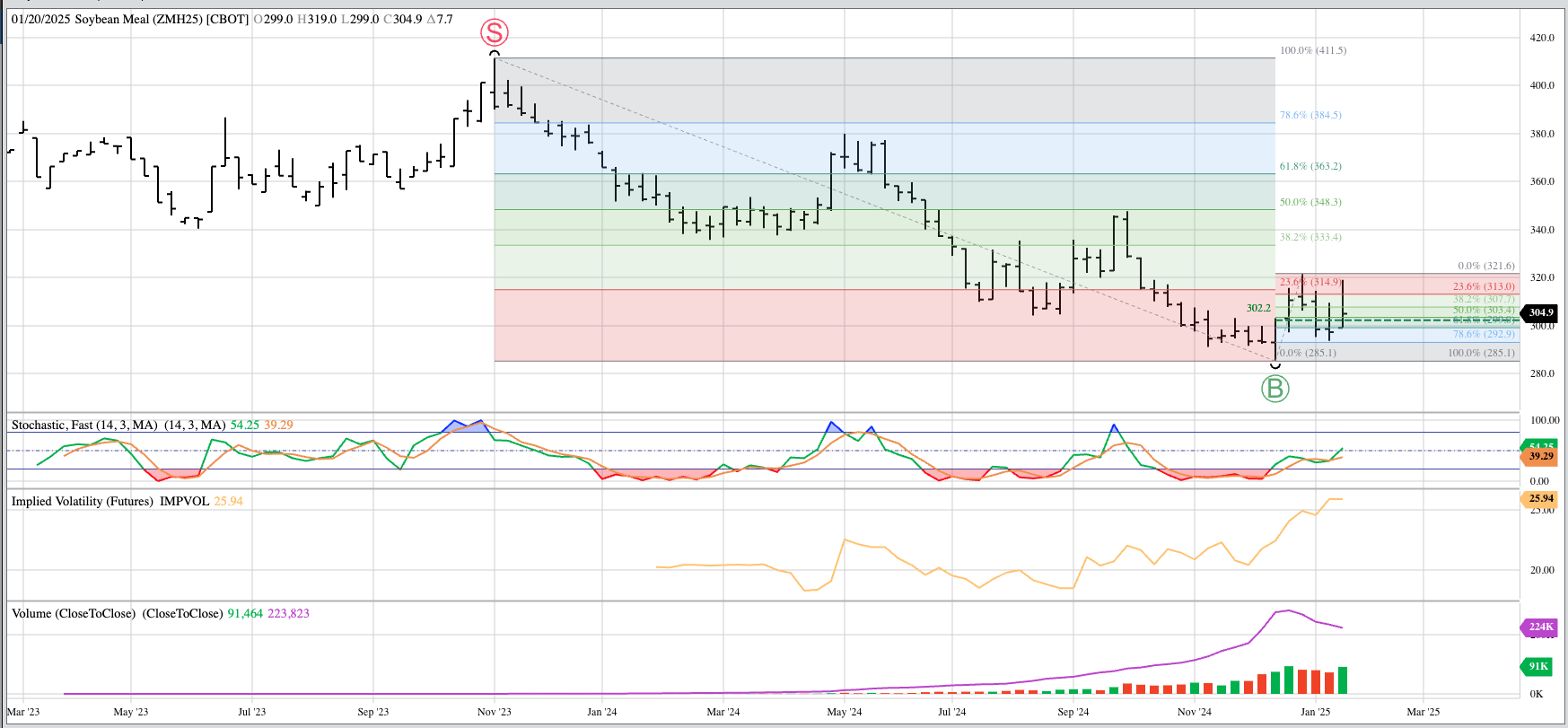The height and width of the screenshot is (728, 1568).
Task: Click the 78.6% (384.5) blue retracement label
Action: point(1310,115)
